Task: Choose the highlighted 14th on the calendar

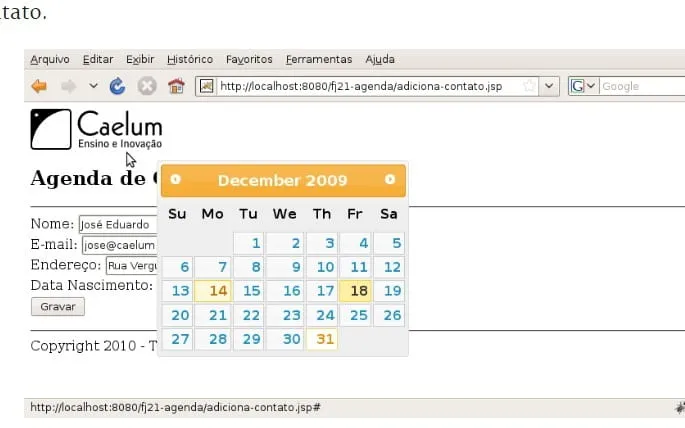Action: 213,291
